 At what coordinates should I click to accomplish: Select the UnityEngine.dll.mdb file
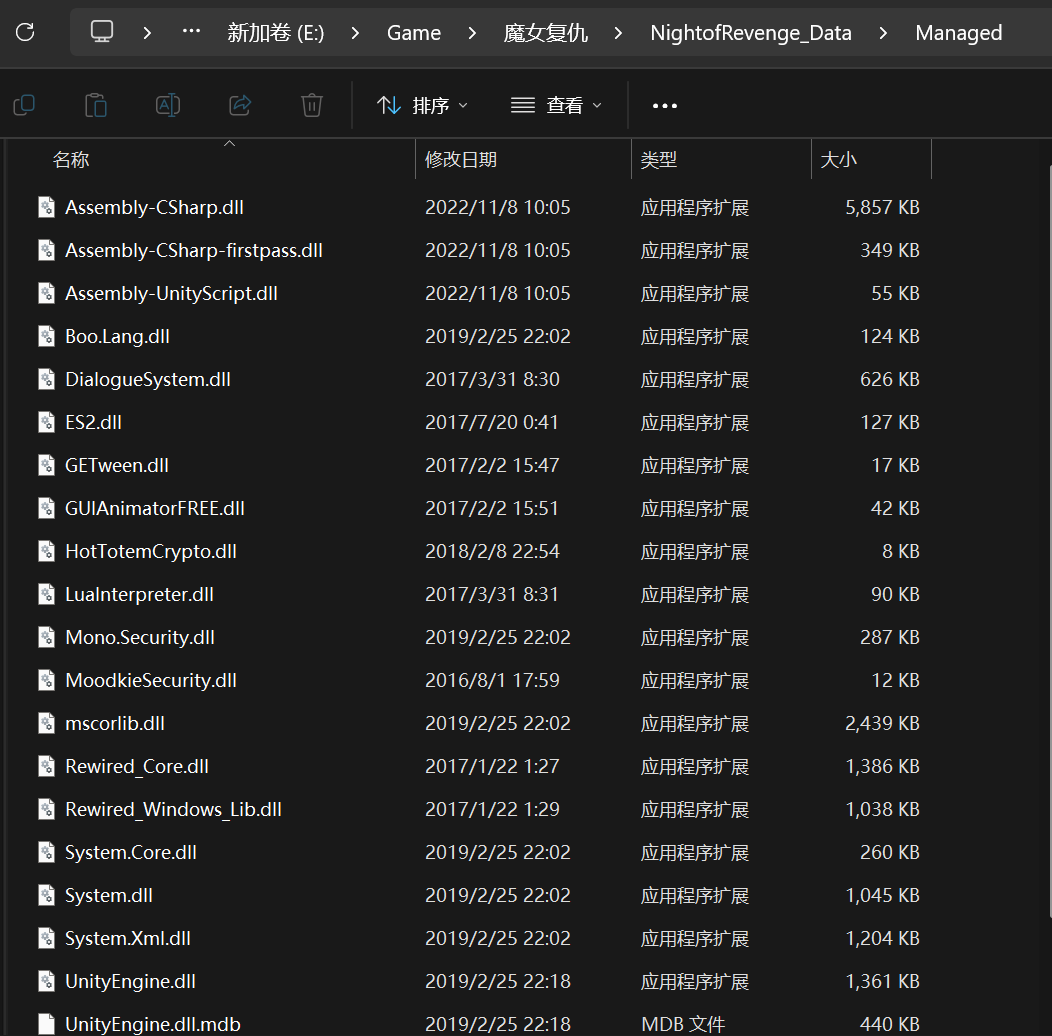pos(152,1024)
